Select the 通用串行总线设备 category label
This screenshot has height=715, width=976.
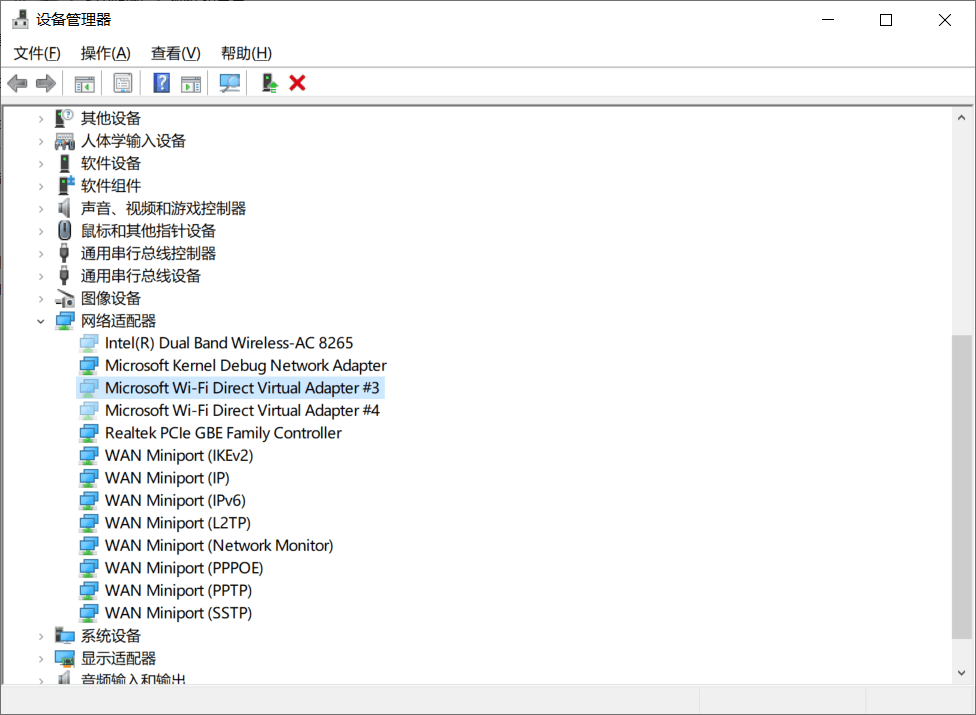[x=141, y=276]
